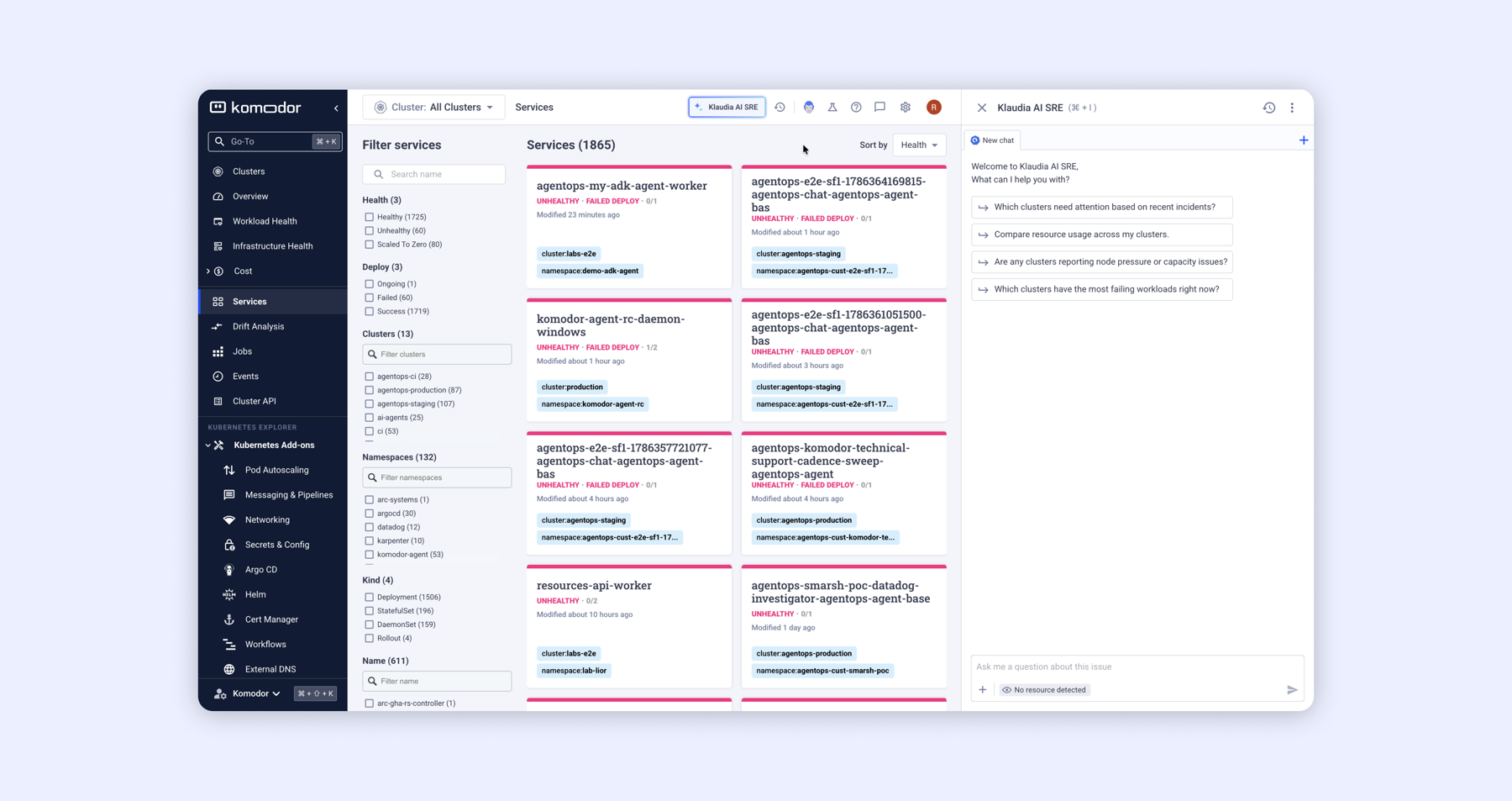
Task: Open settings gear icon in top toolbar
Action: [x=906, y=108]
